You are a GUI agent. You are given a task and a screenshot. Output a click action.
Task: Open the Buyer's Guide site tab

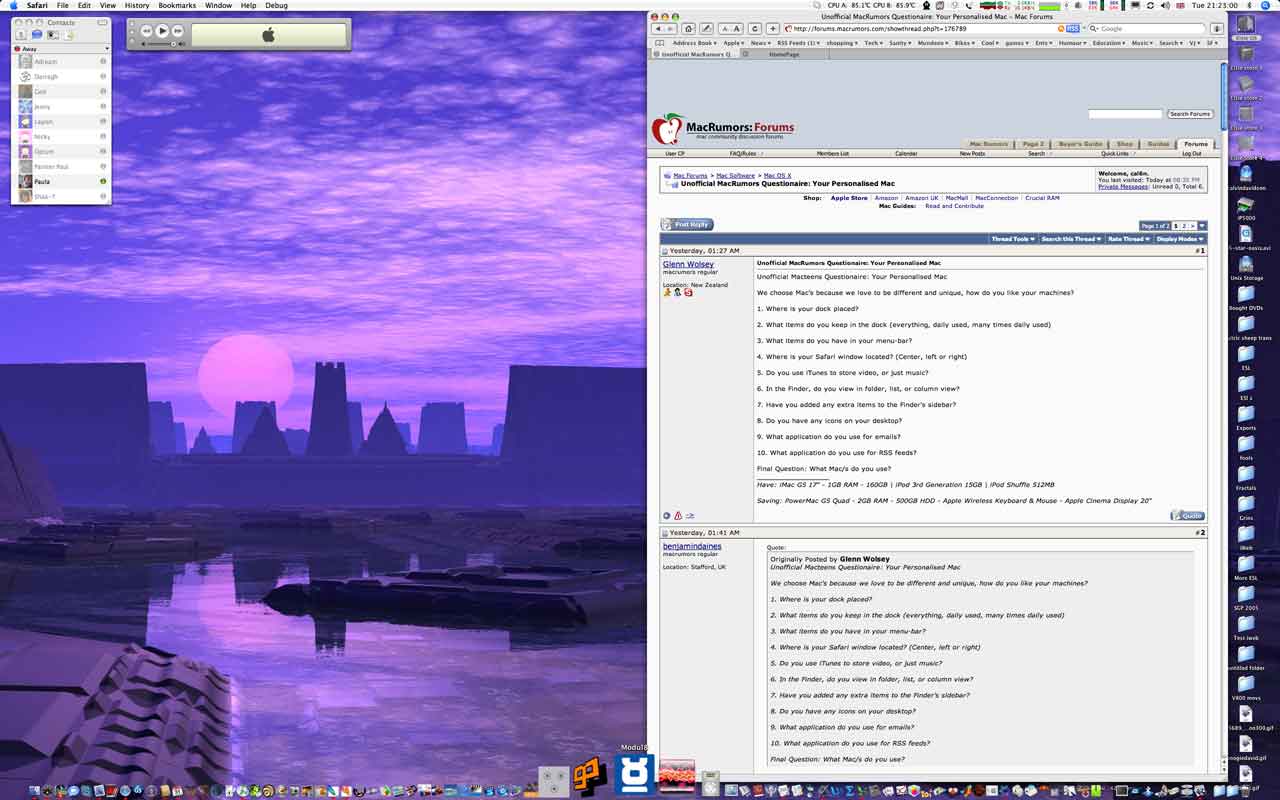1080,144
